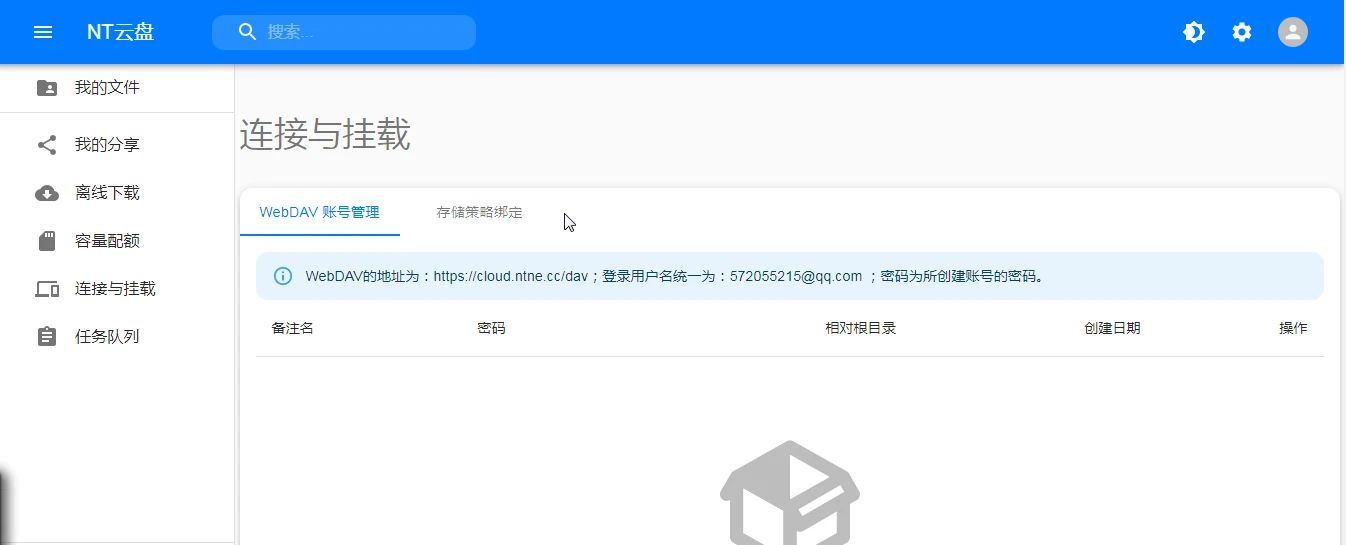
Task: Open the hamburger navigation menu
Action: 43,32
